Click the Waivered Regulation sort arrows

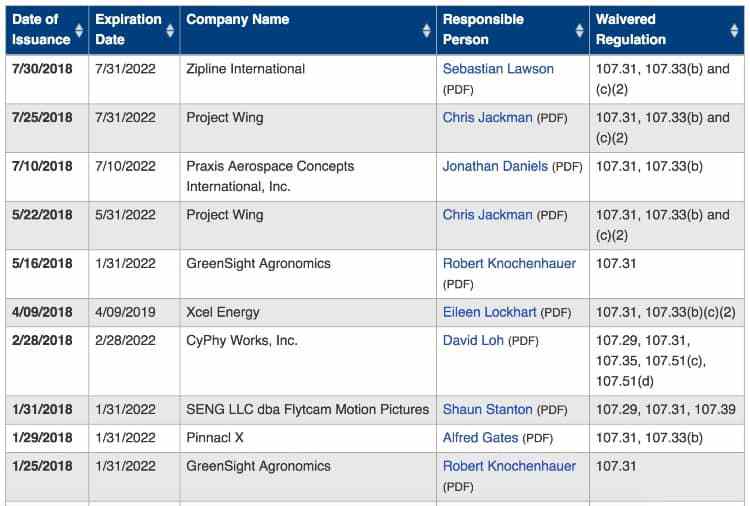[x=734, y=30]
